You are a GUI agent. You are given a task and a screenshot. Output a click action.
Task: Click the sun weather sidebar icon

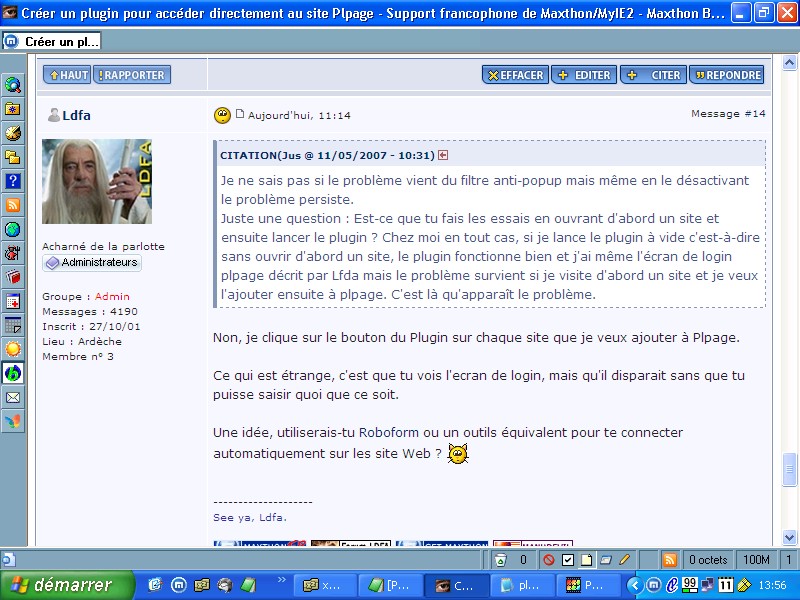[x=13, y=349]
